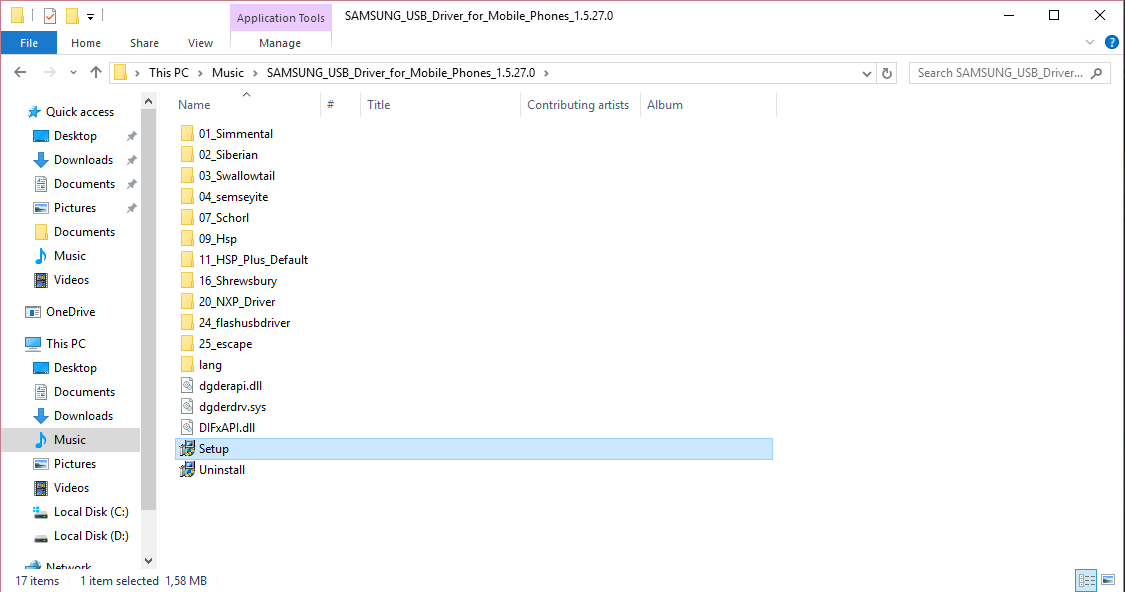
Task: Select the 16_Shrewsbury folder
Action: point(237,281)
